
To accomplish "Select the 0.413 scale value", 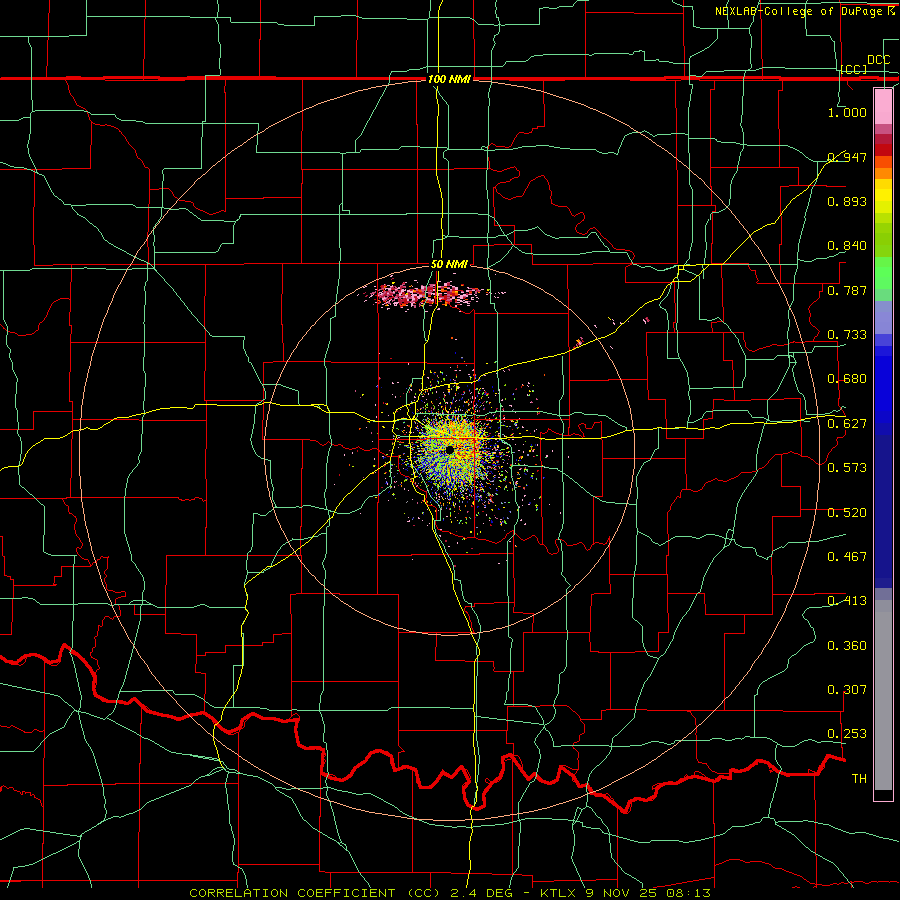I will click(x=847, y=601).
